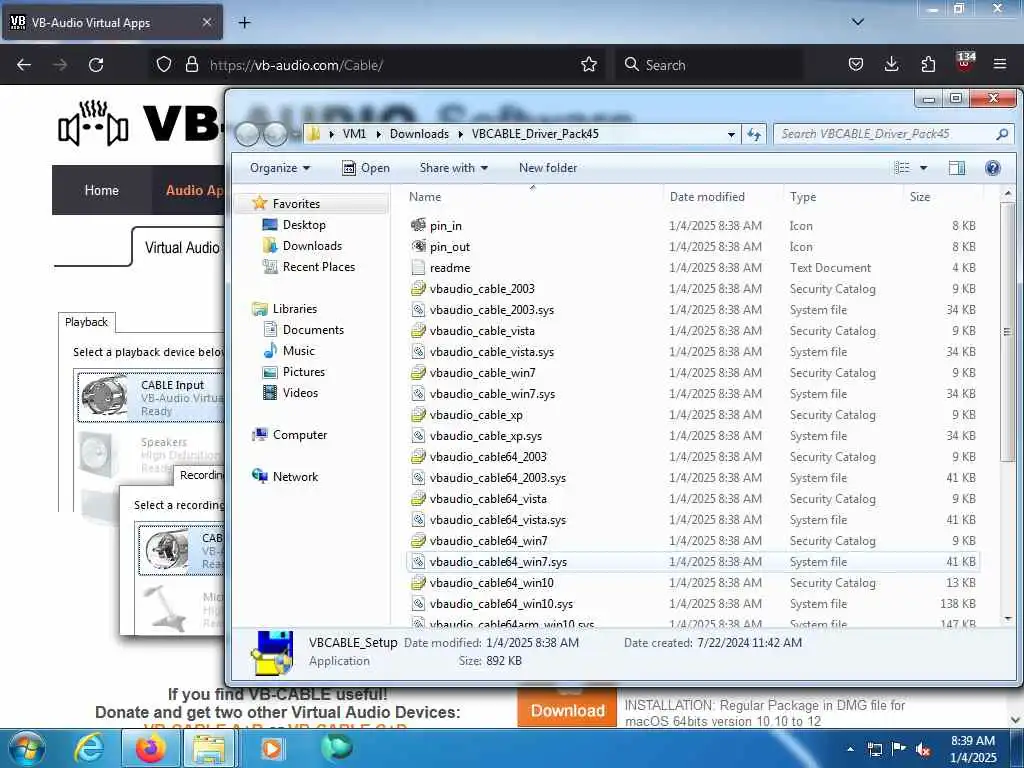Open the red extension badge icon

965,63
